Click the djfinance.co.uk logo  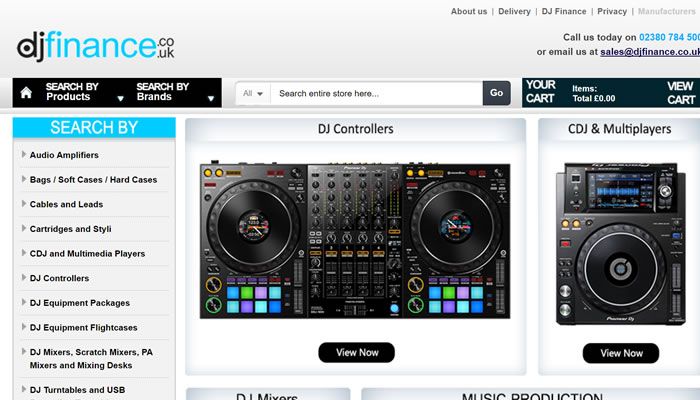pyautogui.click(x=95, y=47)
